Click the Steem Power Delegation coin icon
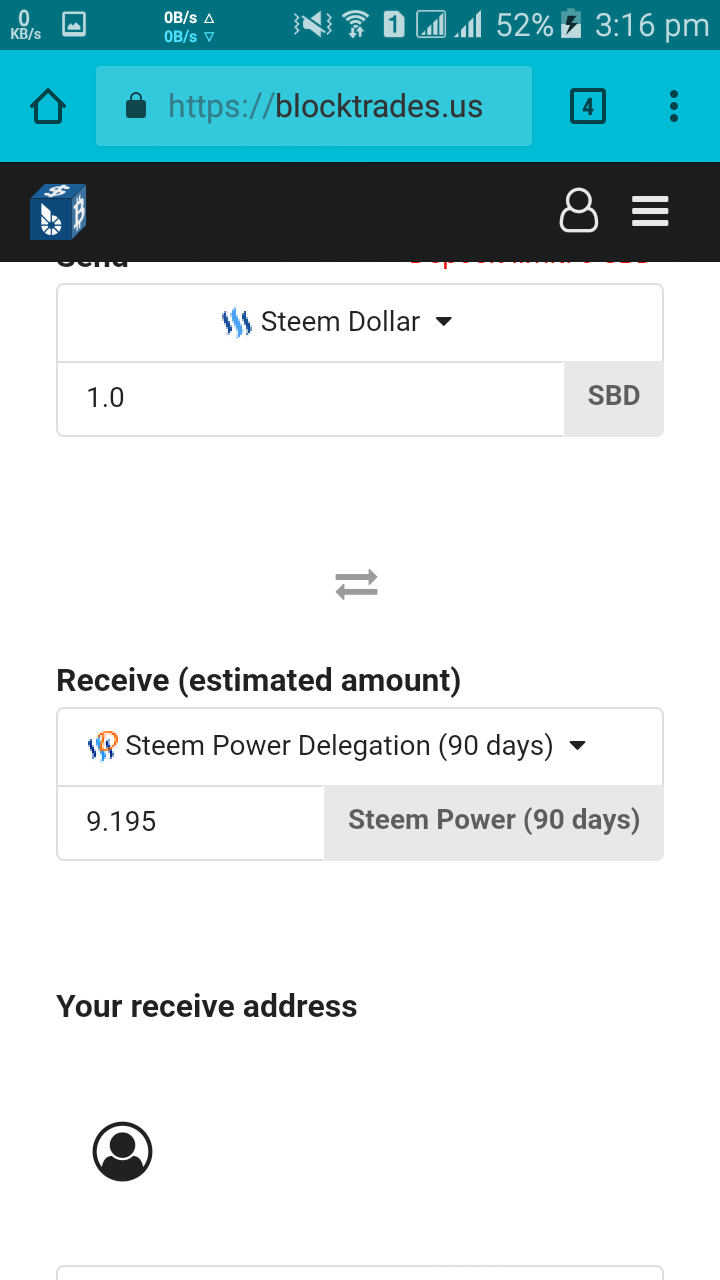The height and width of the screenshot is (1280, 720). click(103, 746)
